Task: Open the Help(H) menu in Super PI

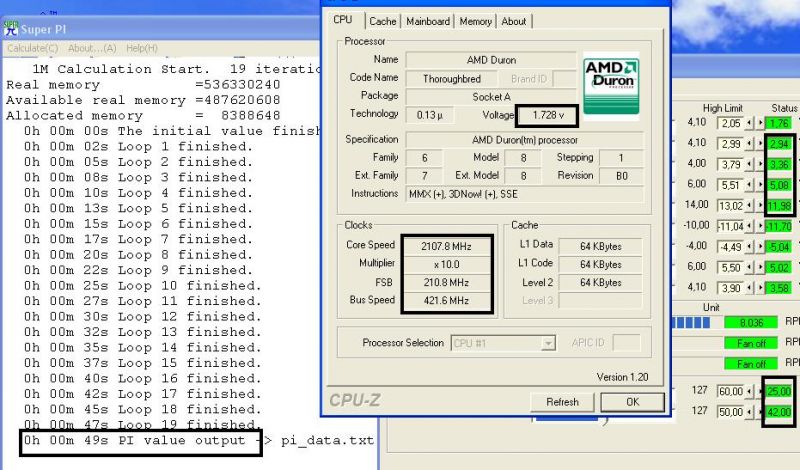Action: (141, 48)
